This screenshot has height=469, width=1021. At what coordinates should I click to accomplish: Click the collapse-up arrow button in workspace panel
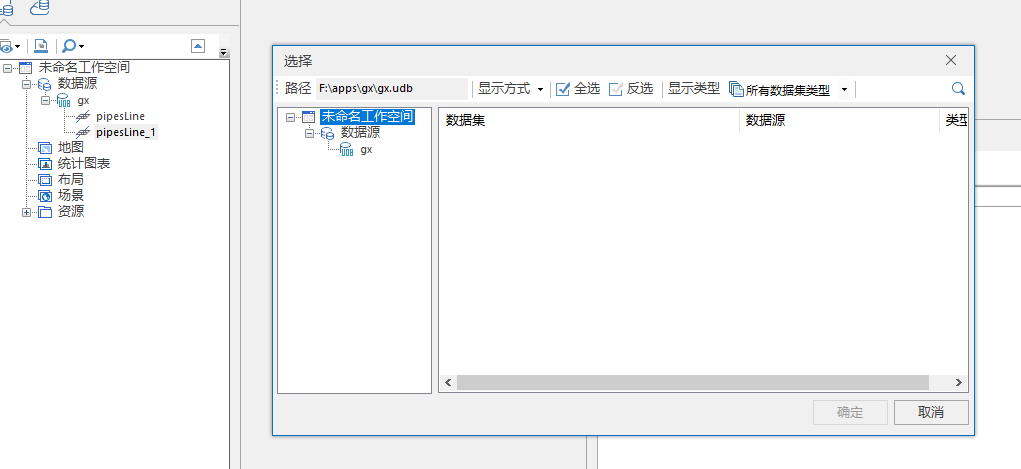pyautogui.click(x=198, y=46)
